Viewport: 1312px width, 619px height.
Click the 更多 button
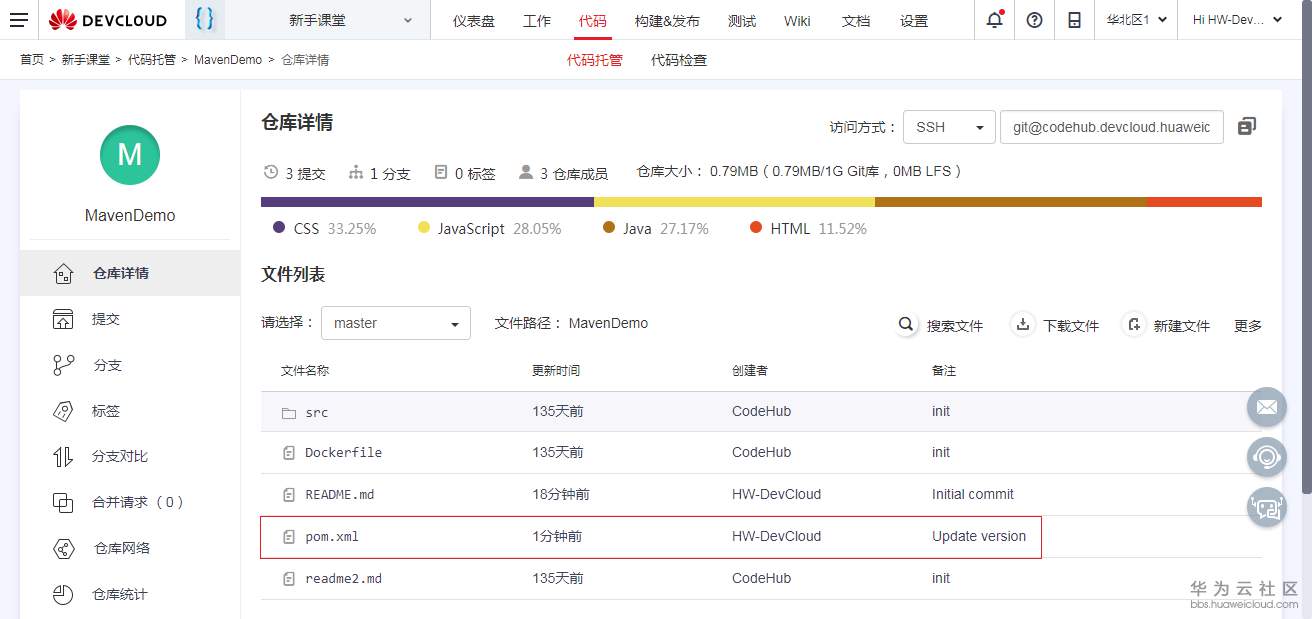pyautogui.click(x=1247, y=323)
